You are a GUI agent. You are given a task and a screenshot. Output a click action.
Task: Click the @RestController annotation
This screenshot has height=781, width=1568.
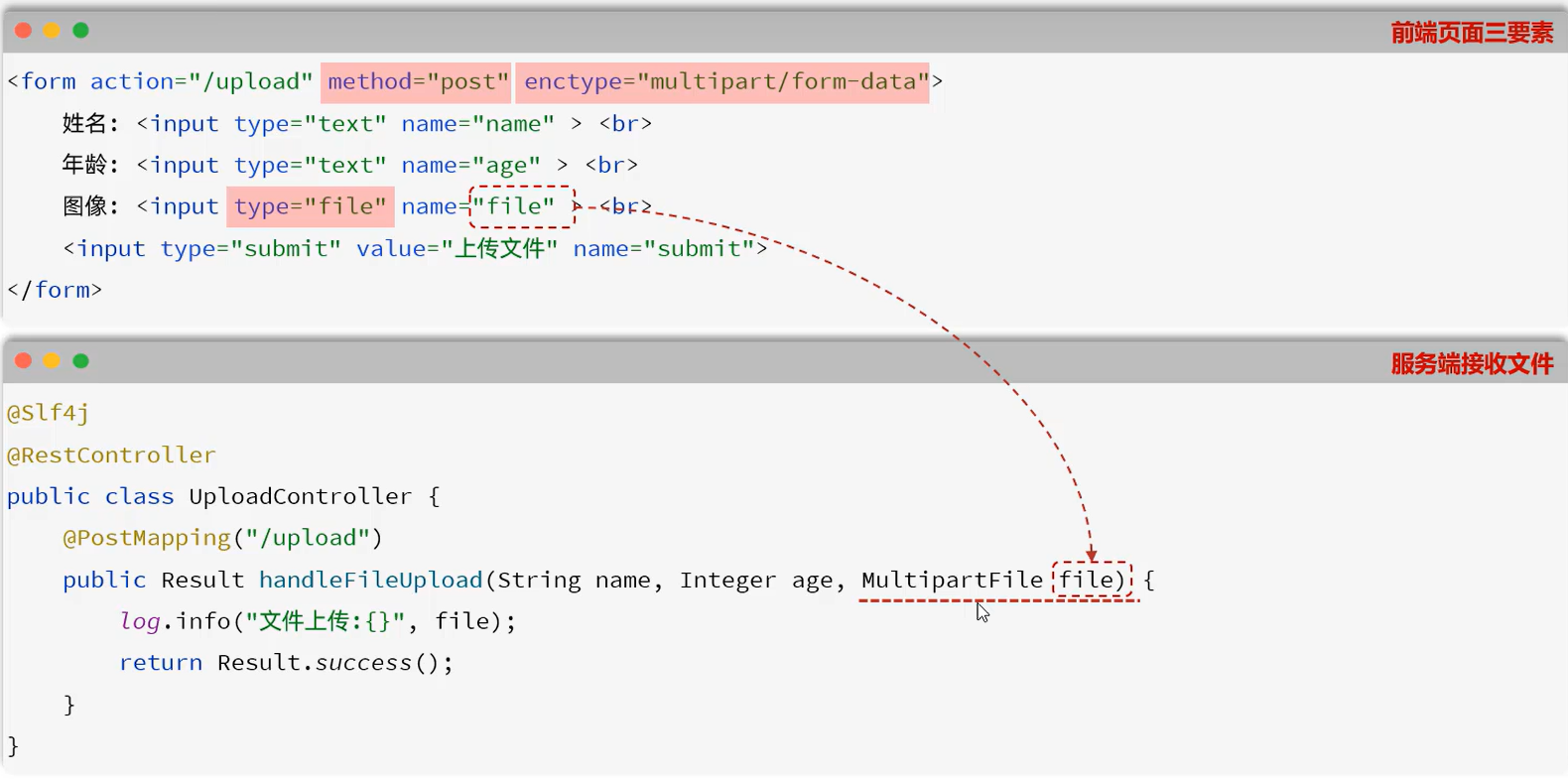111,456
